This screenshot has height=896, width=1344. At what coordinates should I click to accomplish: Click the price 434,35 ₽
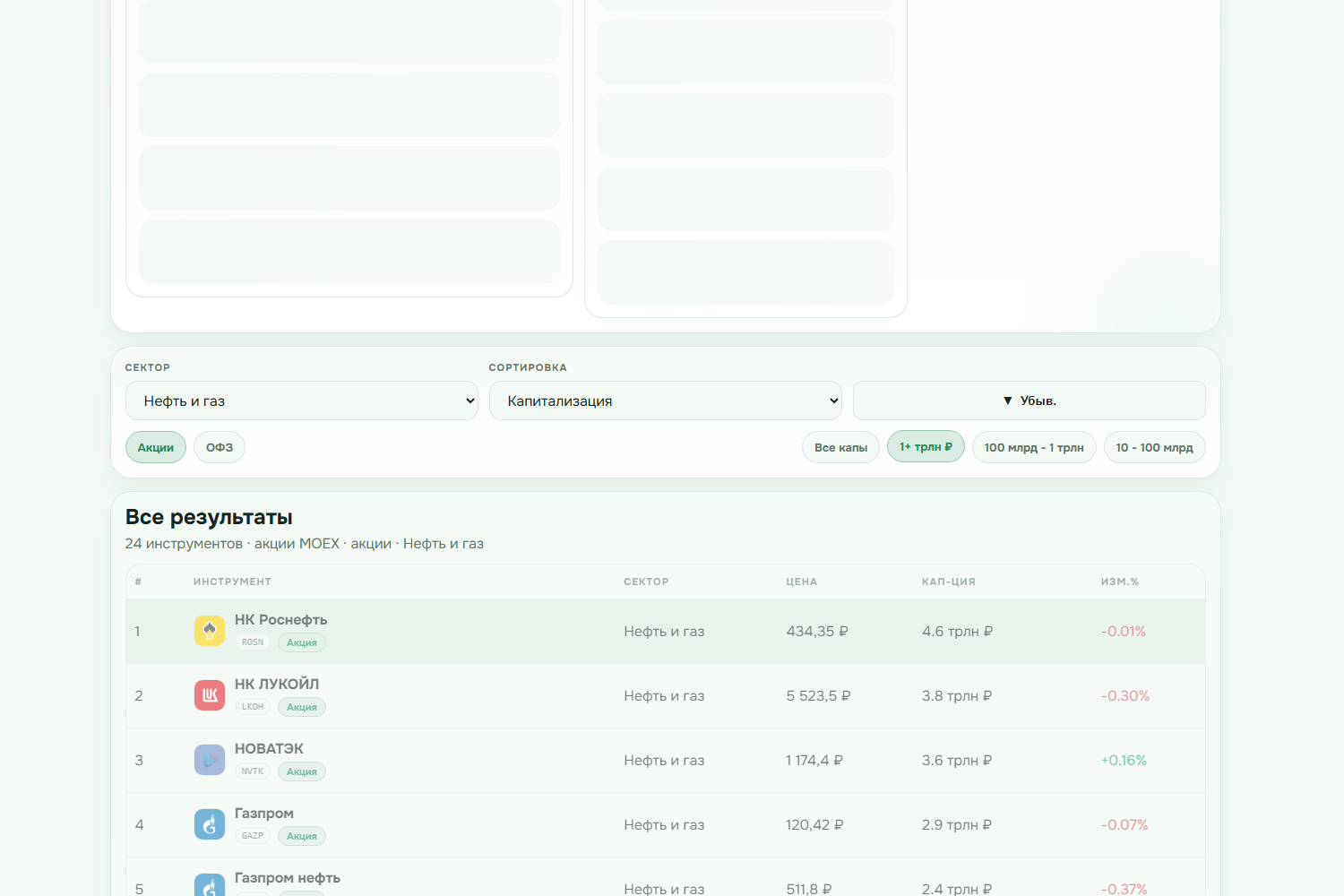click(817, 632)
